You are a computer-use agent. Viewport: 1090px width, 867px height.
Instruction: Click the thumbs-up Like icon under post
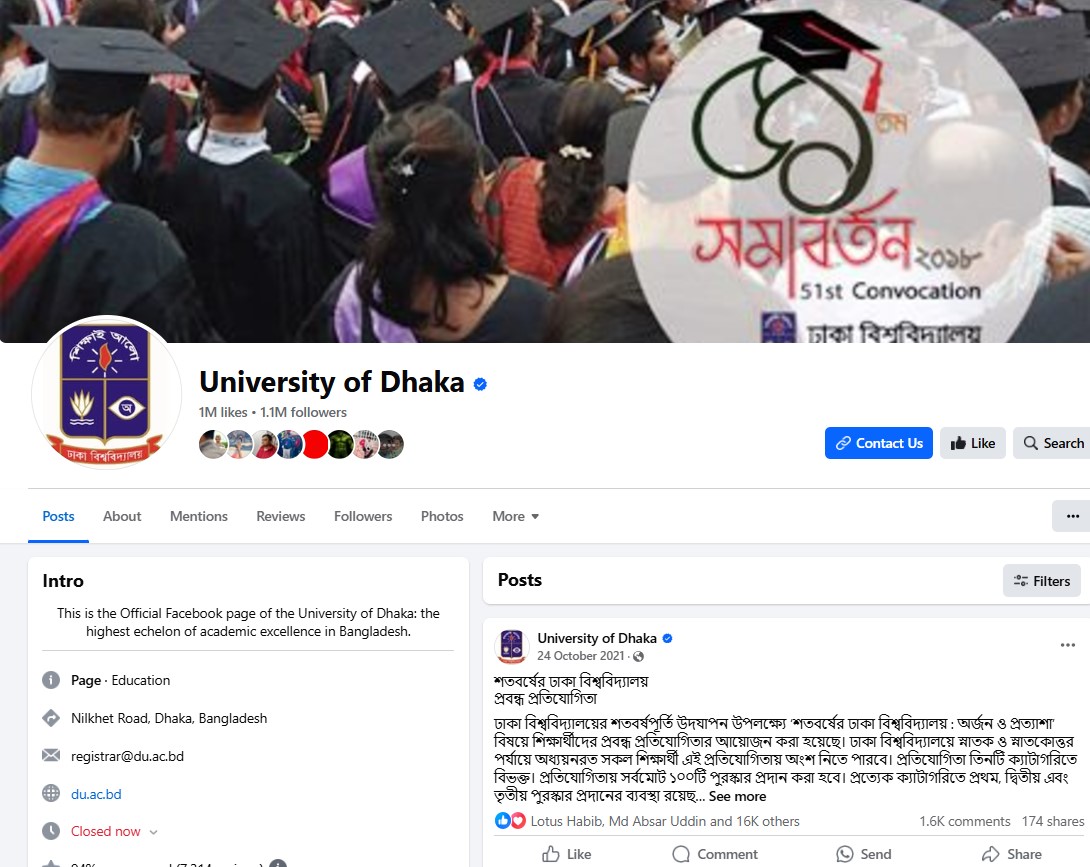tap(551, 854)
